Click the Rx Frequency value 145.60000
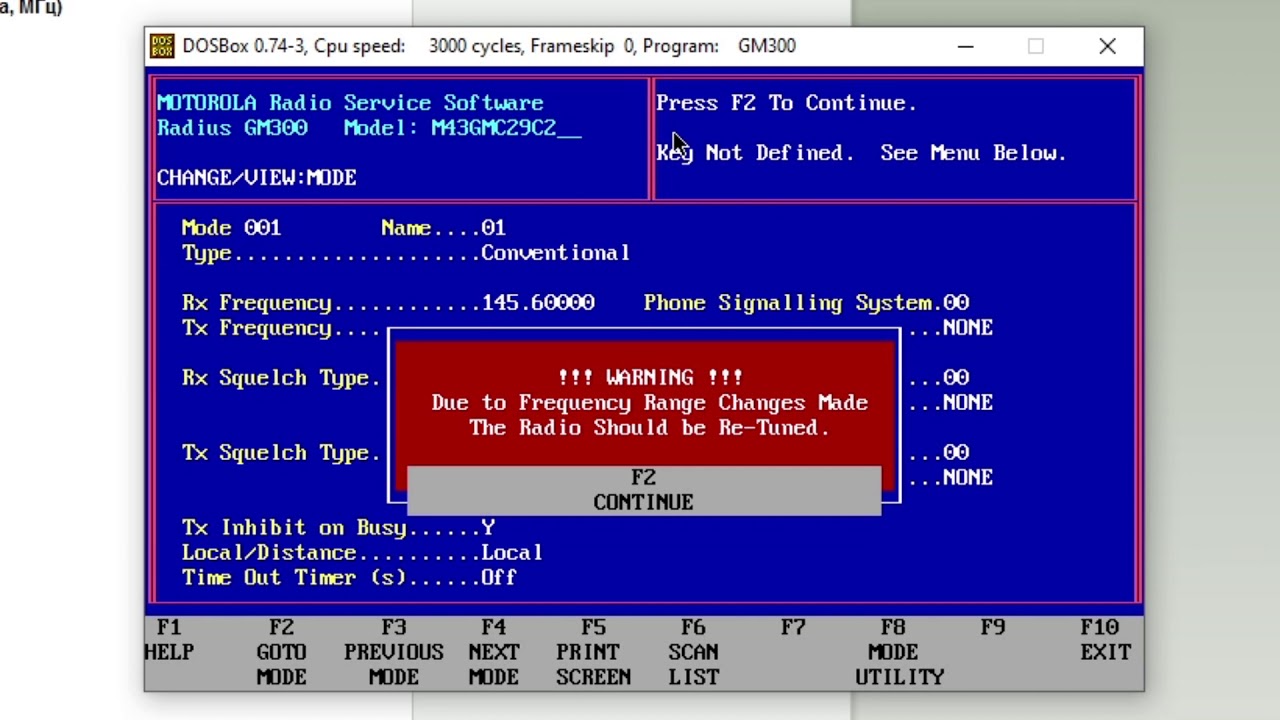 [538, 303]
